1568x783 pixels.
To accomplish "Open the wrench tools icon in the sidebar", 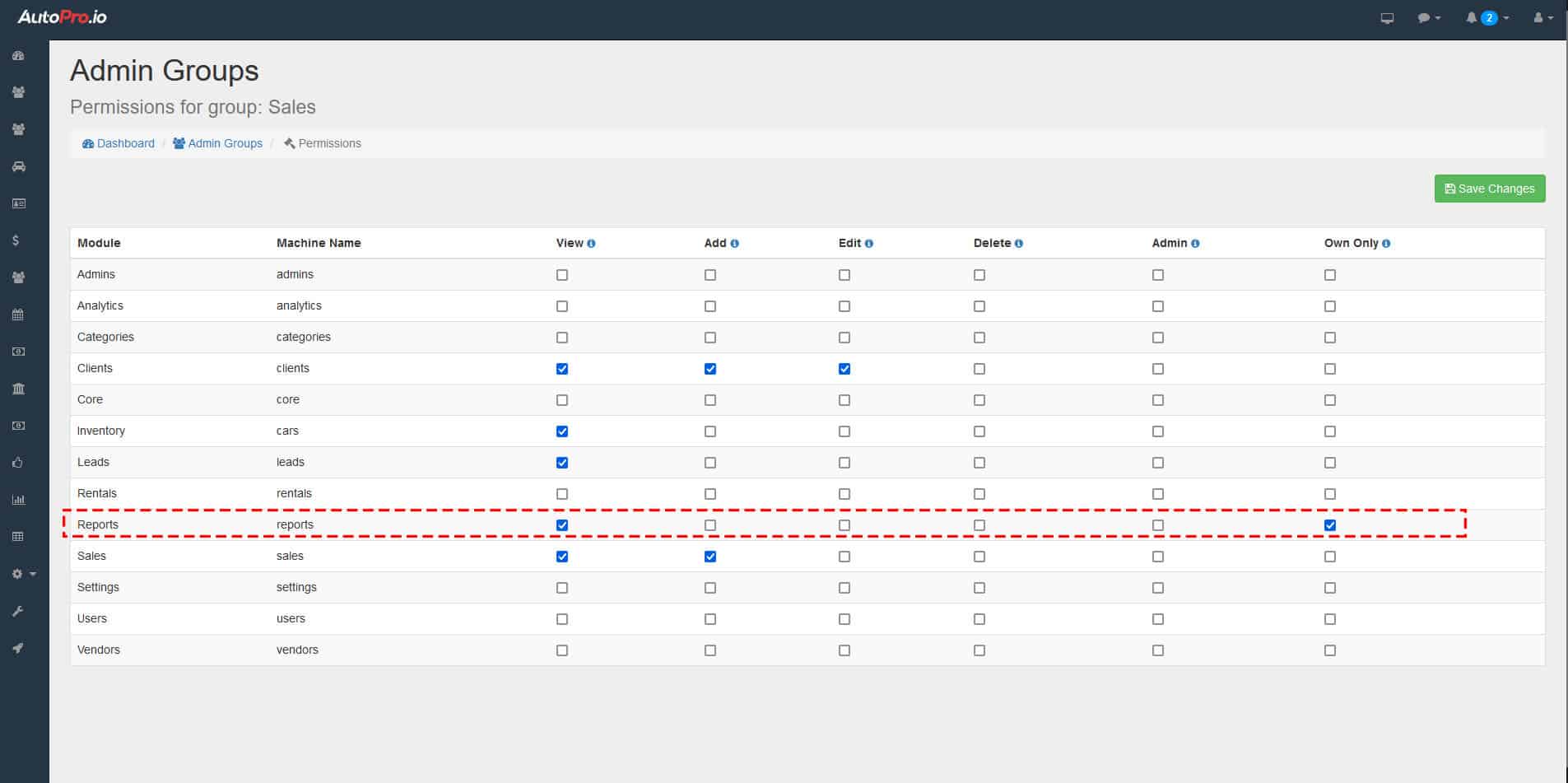I will click(17, 611).
